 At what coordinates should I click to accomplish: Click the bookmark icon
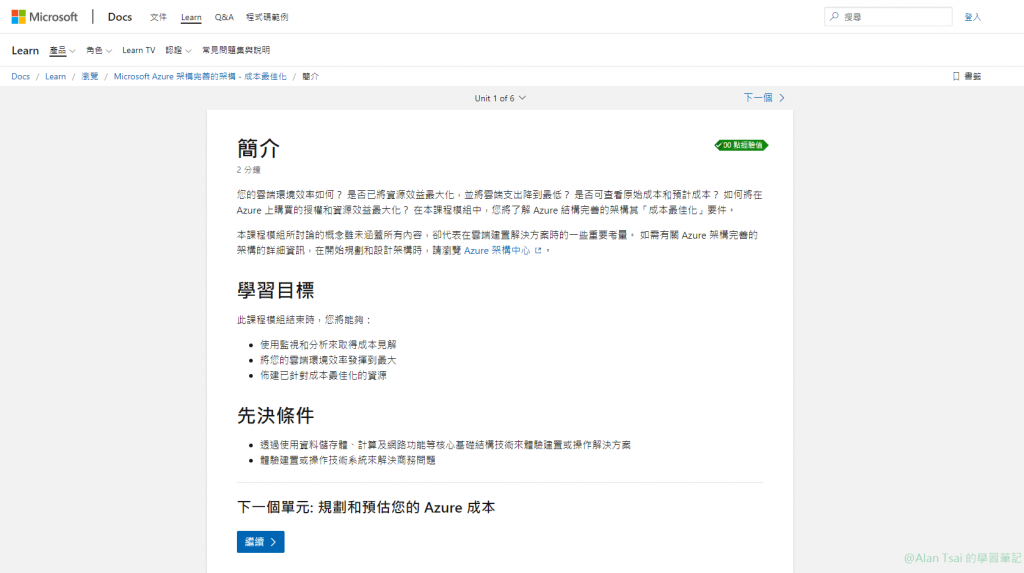(956, 76)
